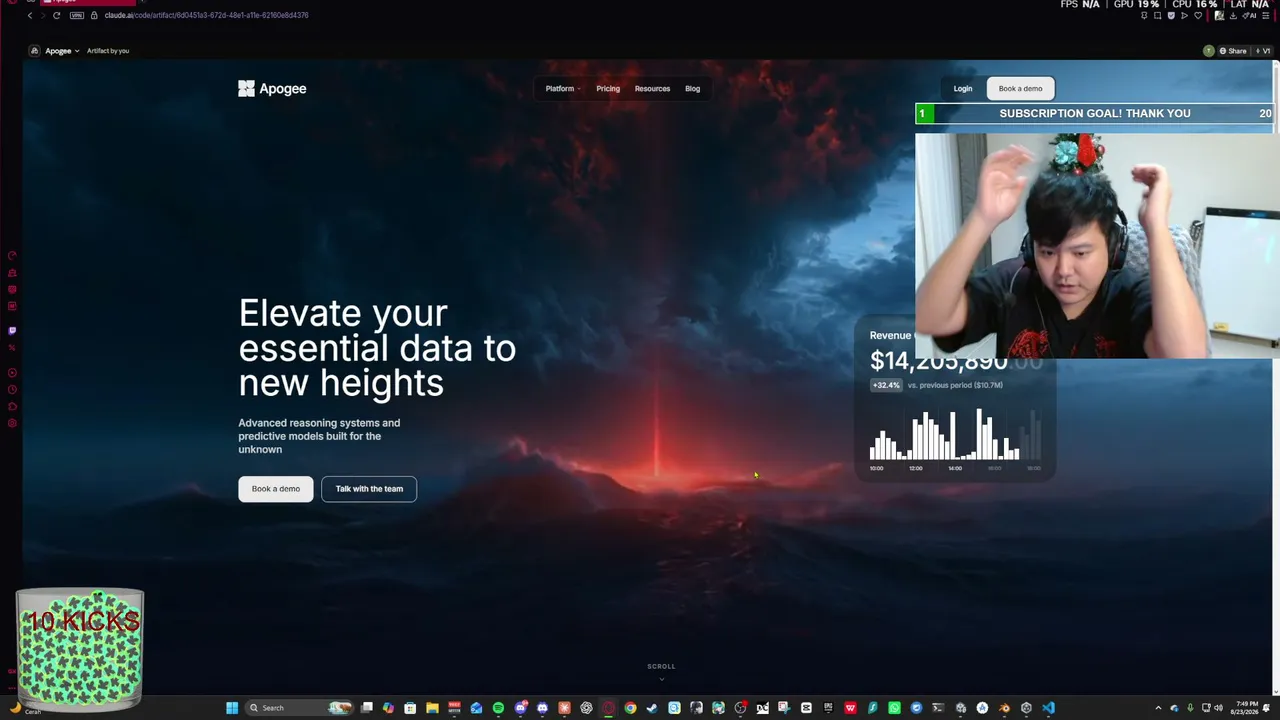Viewport: 1280px width, 720px height.
Task: Open Google Chrome from the taskbar
Action: [630, 708]
